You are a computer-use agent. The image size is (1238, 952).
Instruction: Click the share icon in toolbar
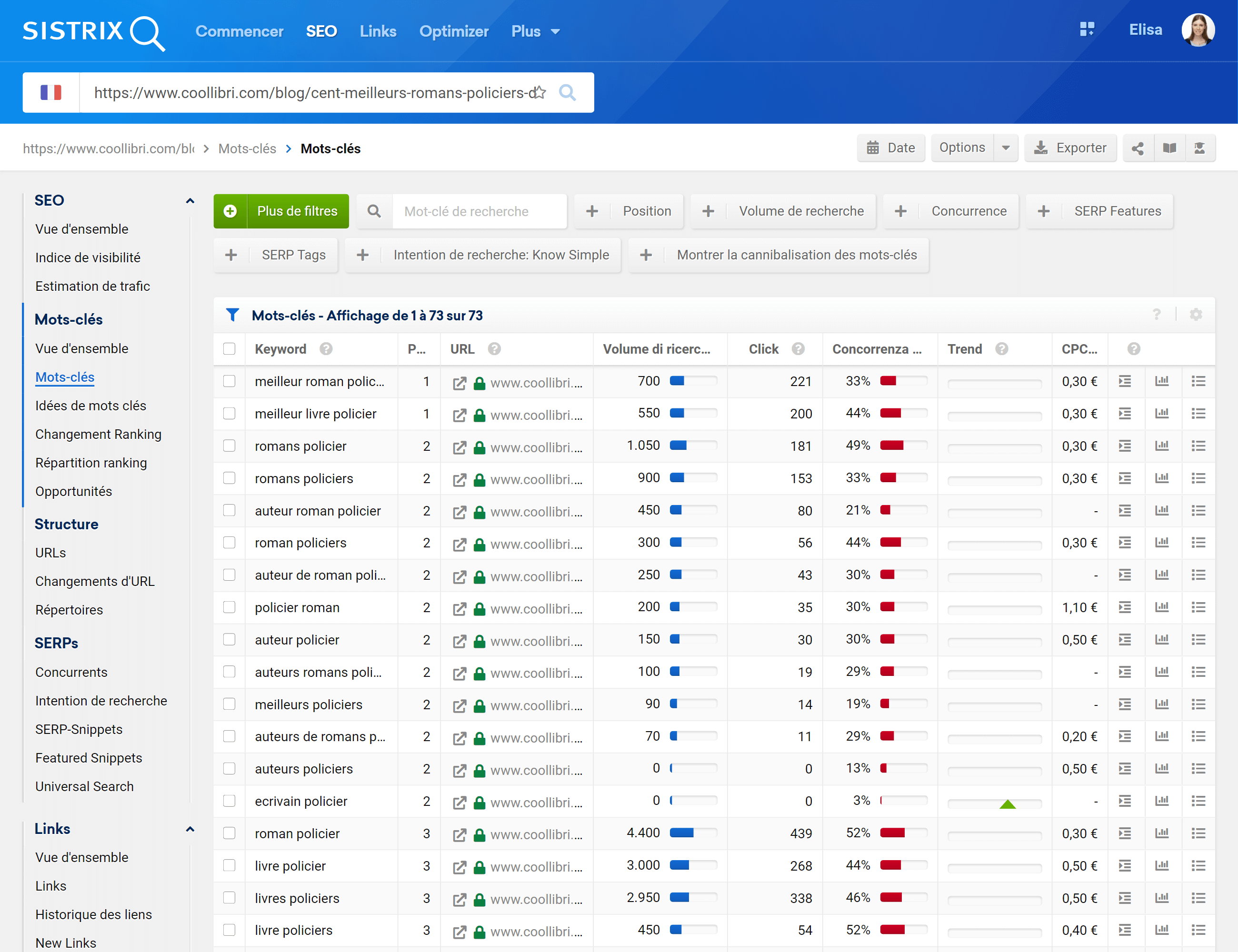click(1138, 149)
